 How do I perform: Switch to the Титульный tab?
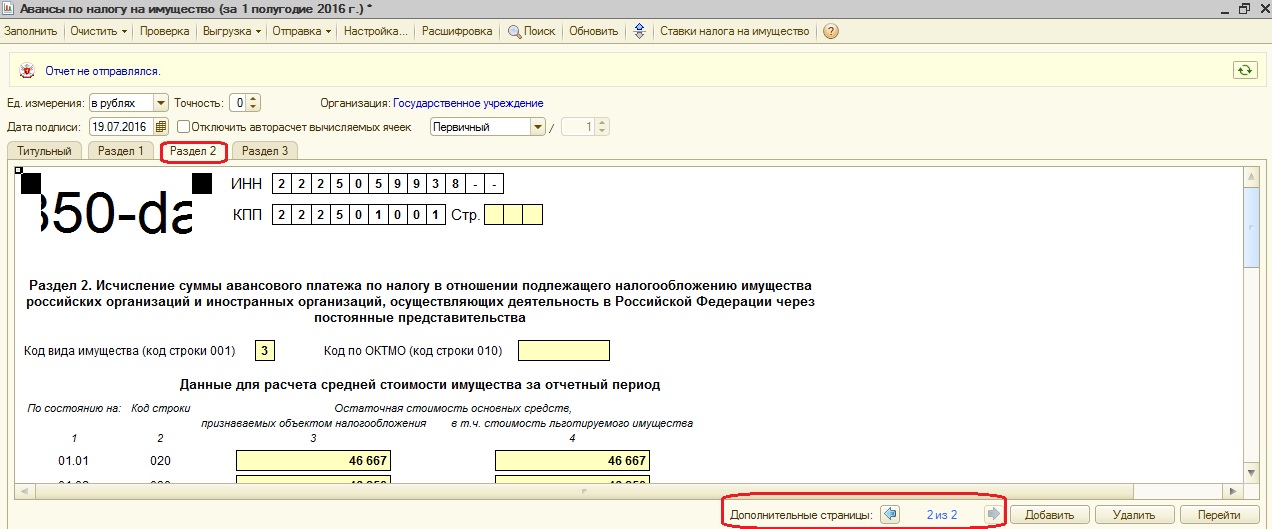click(43, 151)
